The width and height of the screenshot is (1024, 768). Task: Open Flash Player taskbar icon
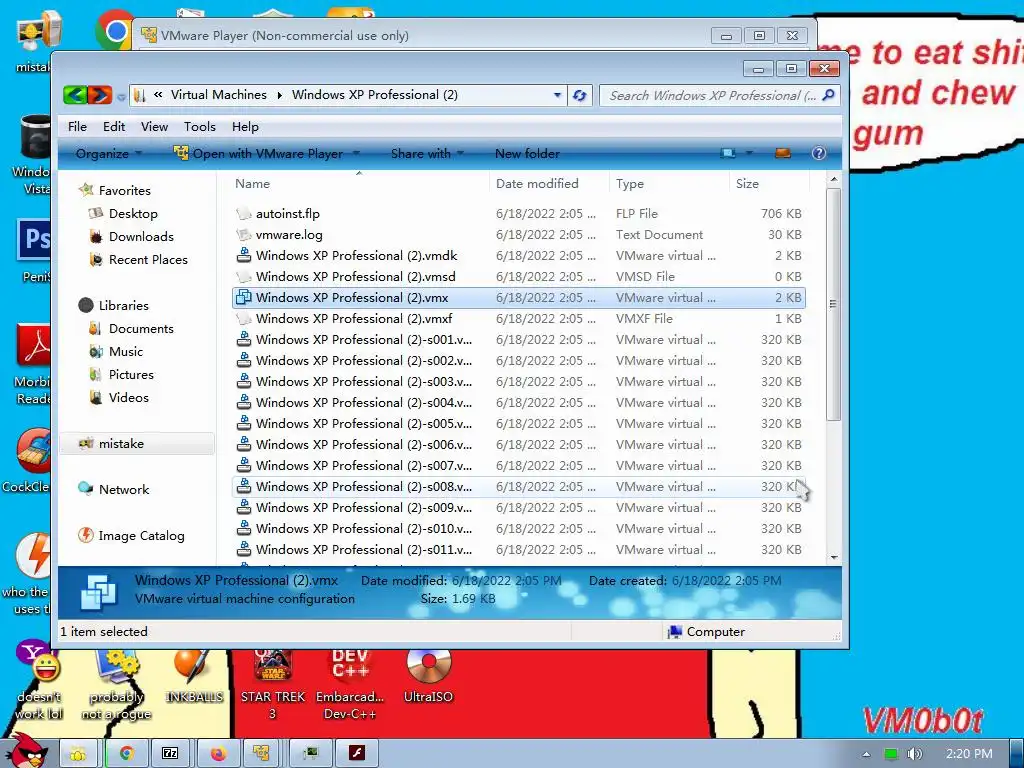357,754
